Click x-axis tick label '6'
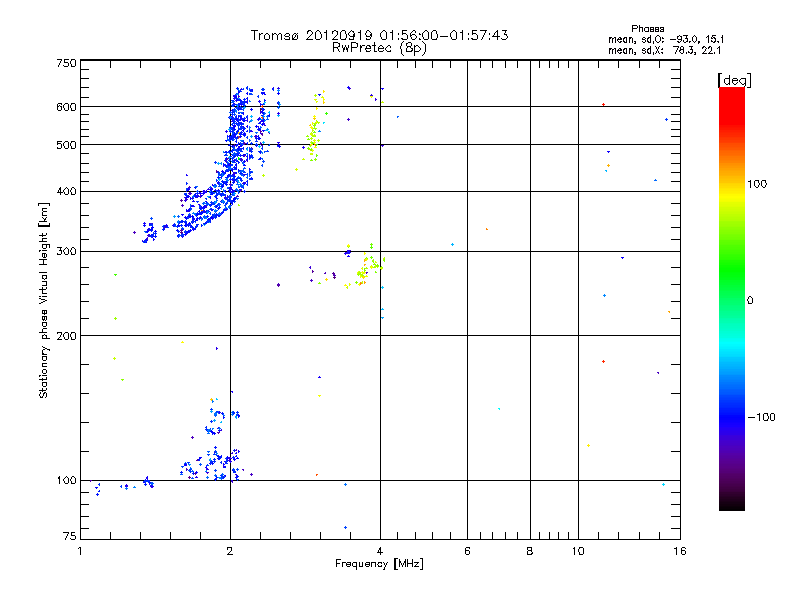Screen dimensions: 800x600 tap(467, 551)
